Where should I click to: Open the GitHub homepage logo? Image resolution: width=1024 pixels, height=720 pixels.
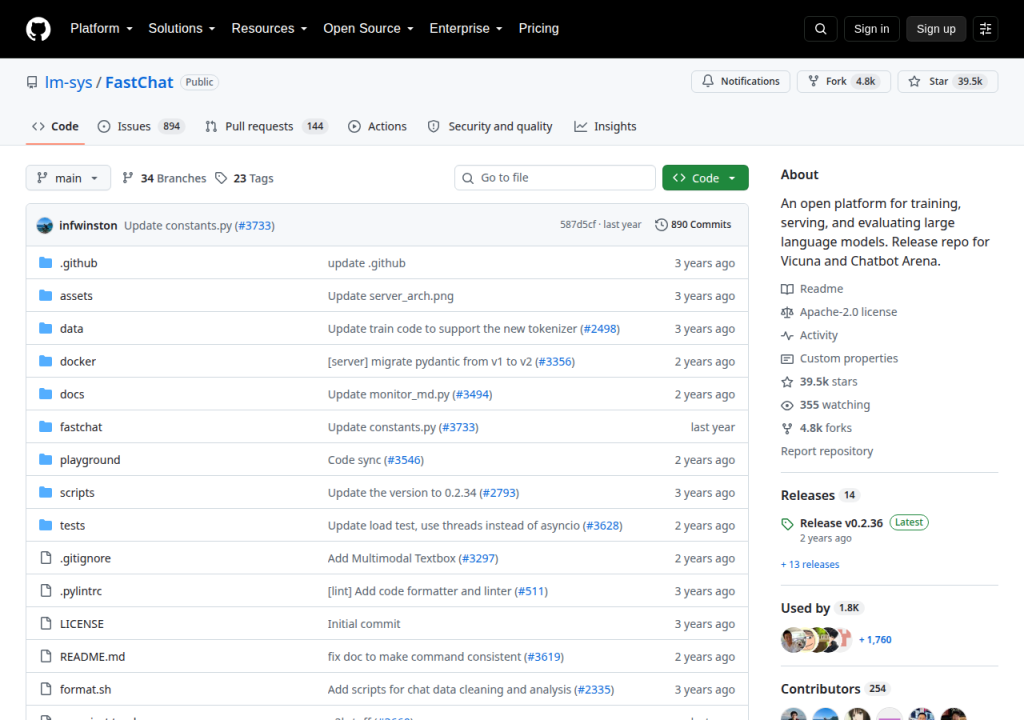[x=38, y=29]
